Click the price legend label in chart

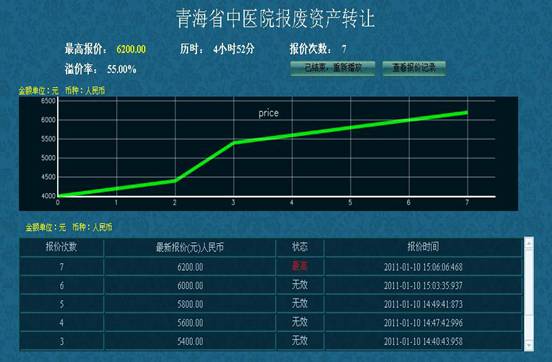(x=268, y=113)
